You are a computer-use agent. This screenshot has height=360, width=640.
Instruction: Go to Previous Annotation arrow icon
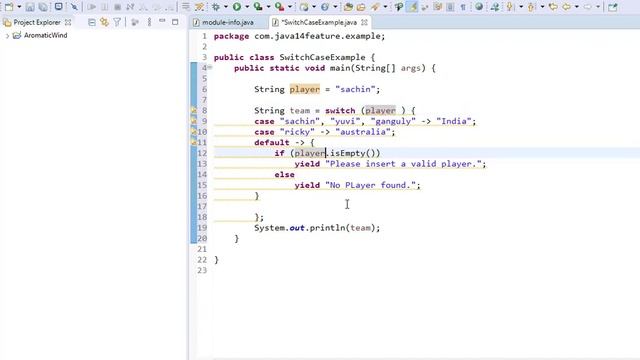pyautogui.click(x=531, y=7)
